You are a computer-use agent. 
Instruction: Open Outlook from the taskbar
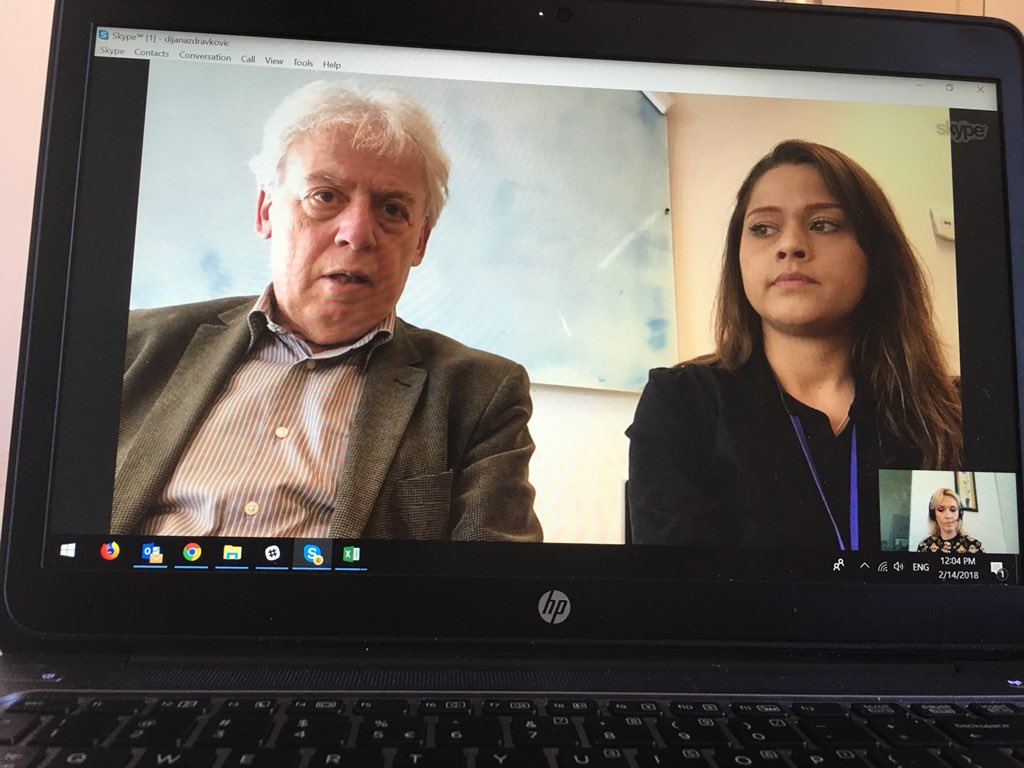[x=152, y=553]
